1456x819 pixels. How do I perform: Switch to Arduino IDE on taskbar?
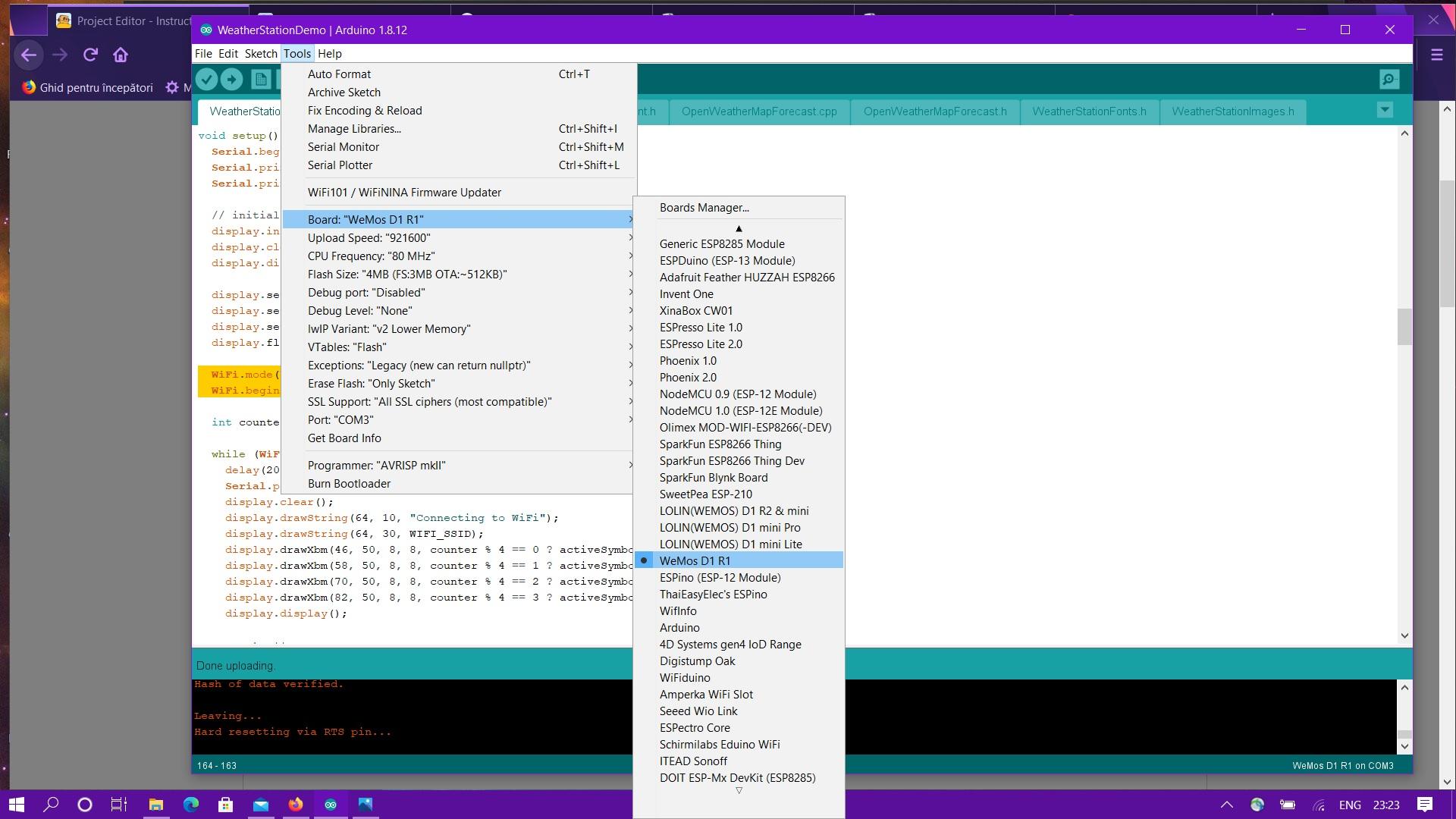[x=331, y=805]
